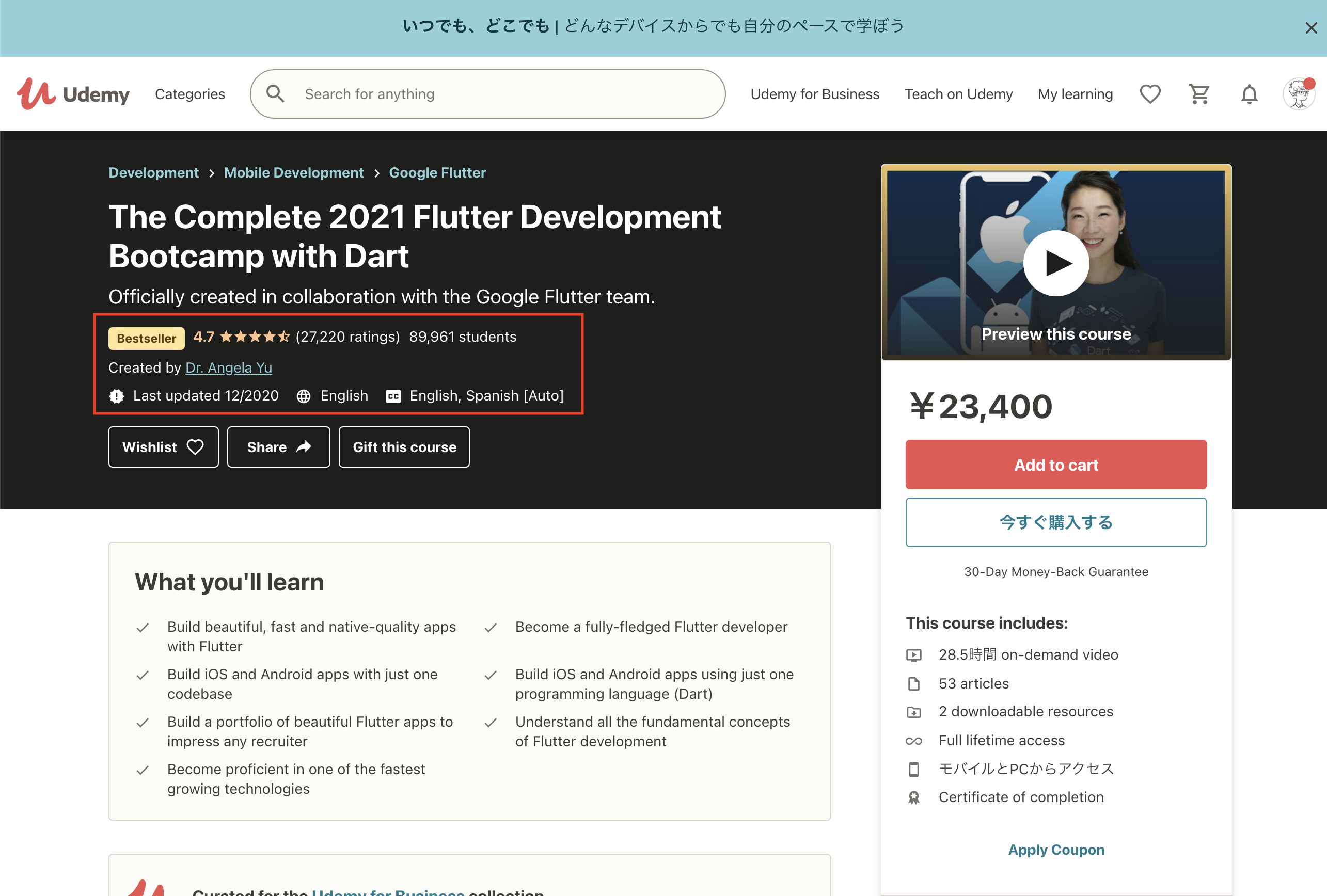This screenshot has width=1327, height=896.
Task: Open the Categories menu
Action: (x=189, y=94)
